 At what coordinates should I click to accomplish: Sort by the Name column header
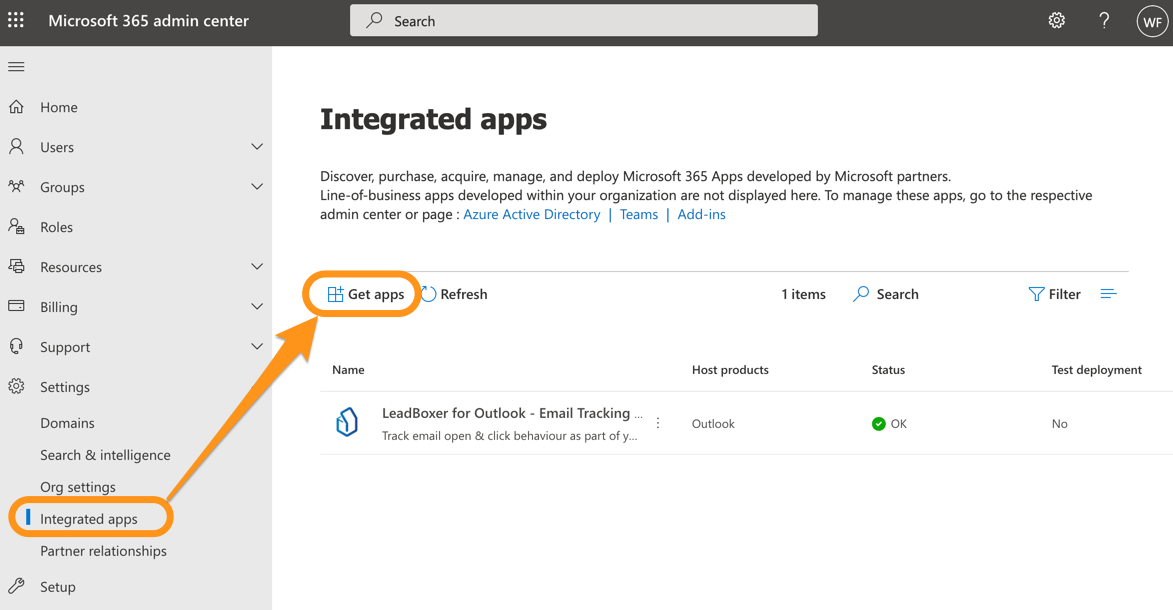coord(348,370)
